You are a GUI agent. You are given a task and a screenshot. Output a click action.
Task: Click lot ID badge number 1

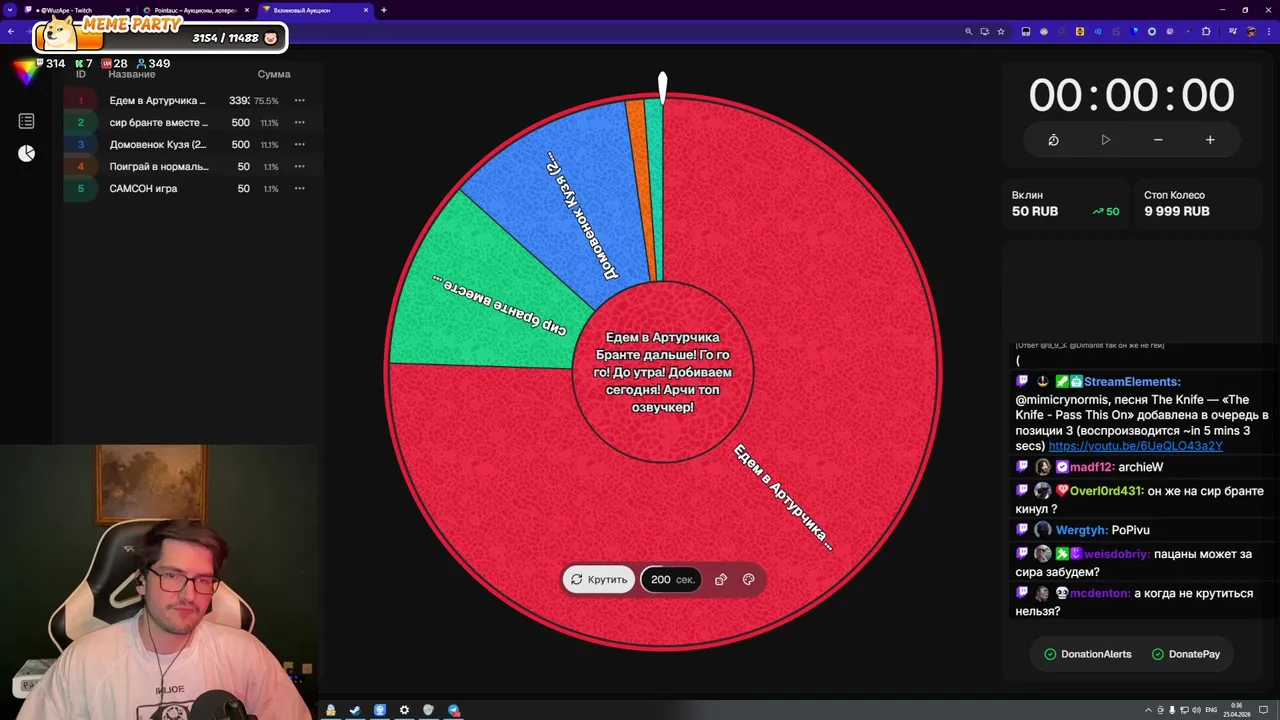[x=81, y=101]
